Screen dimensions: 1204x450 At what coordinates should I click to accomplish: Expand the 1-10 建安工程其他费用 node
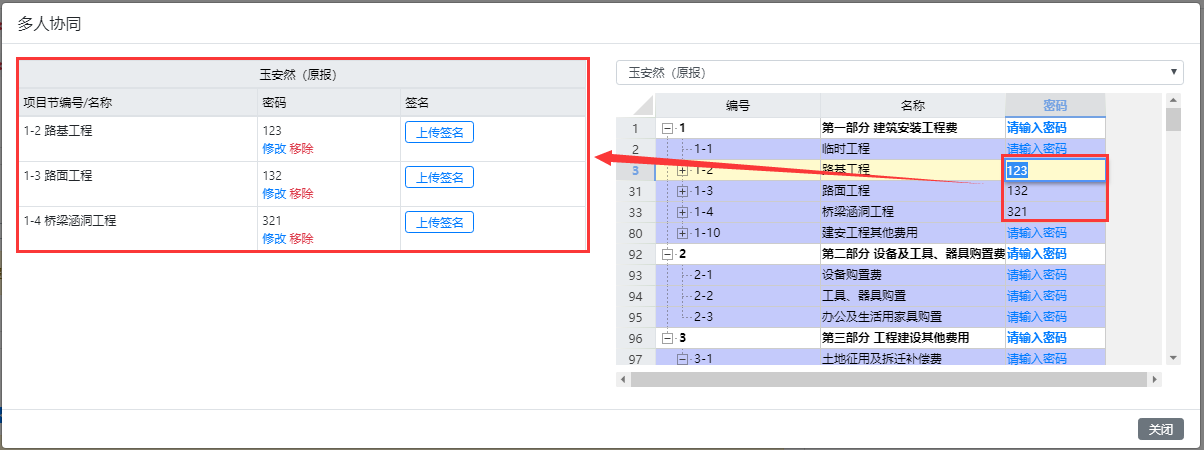pyautogui.click(x=683, y=233)
